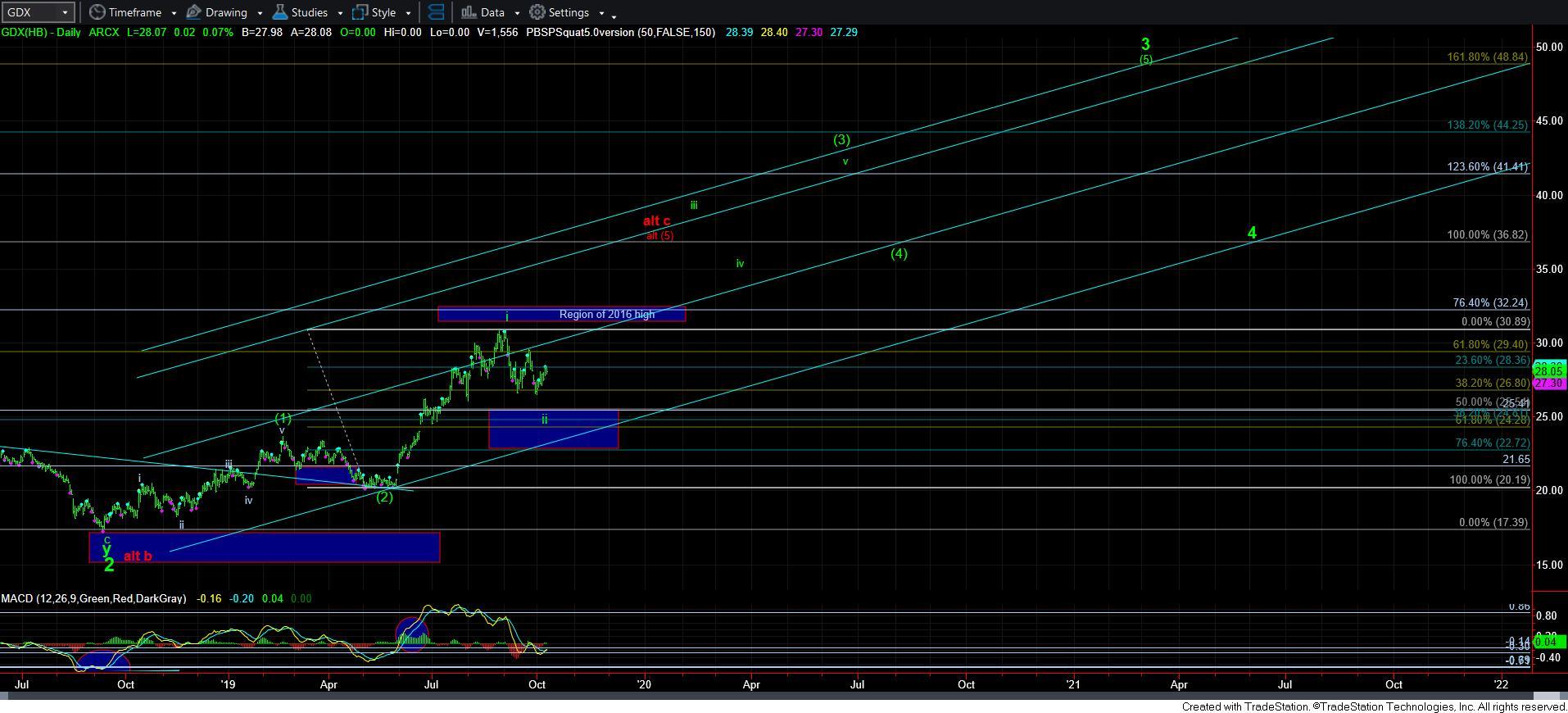The image size is (1568, 713).
Task: Click the 'PBSPSquat5.0version' study label
Action: (x=579, y=32)
